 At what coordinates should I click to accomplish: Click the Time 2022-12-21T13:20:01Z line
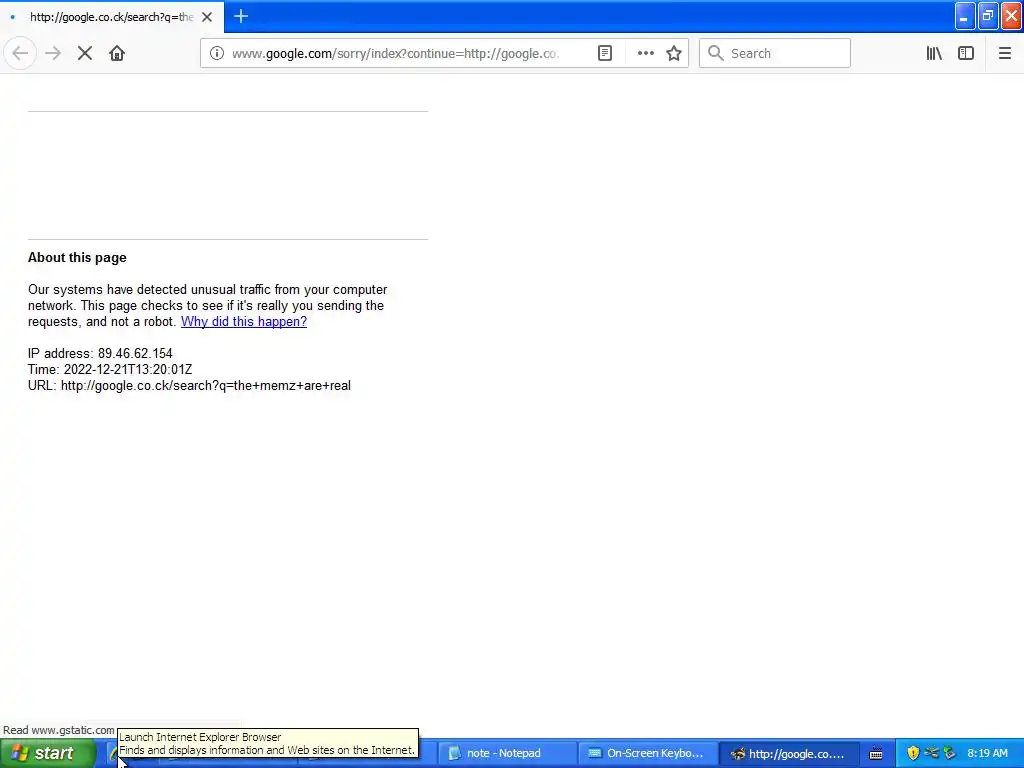[x=110, y=370]
